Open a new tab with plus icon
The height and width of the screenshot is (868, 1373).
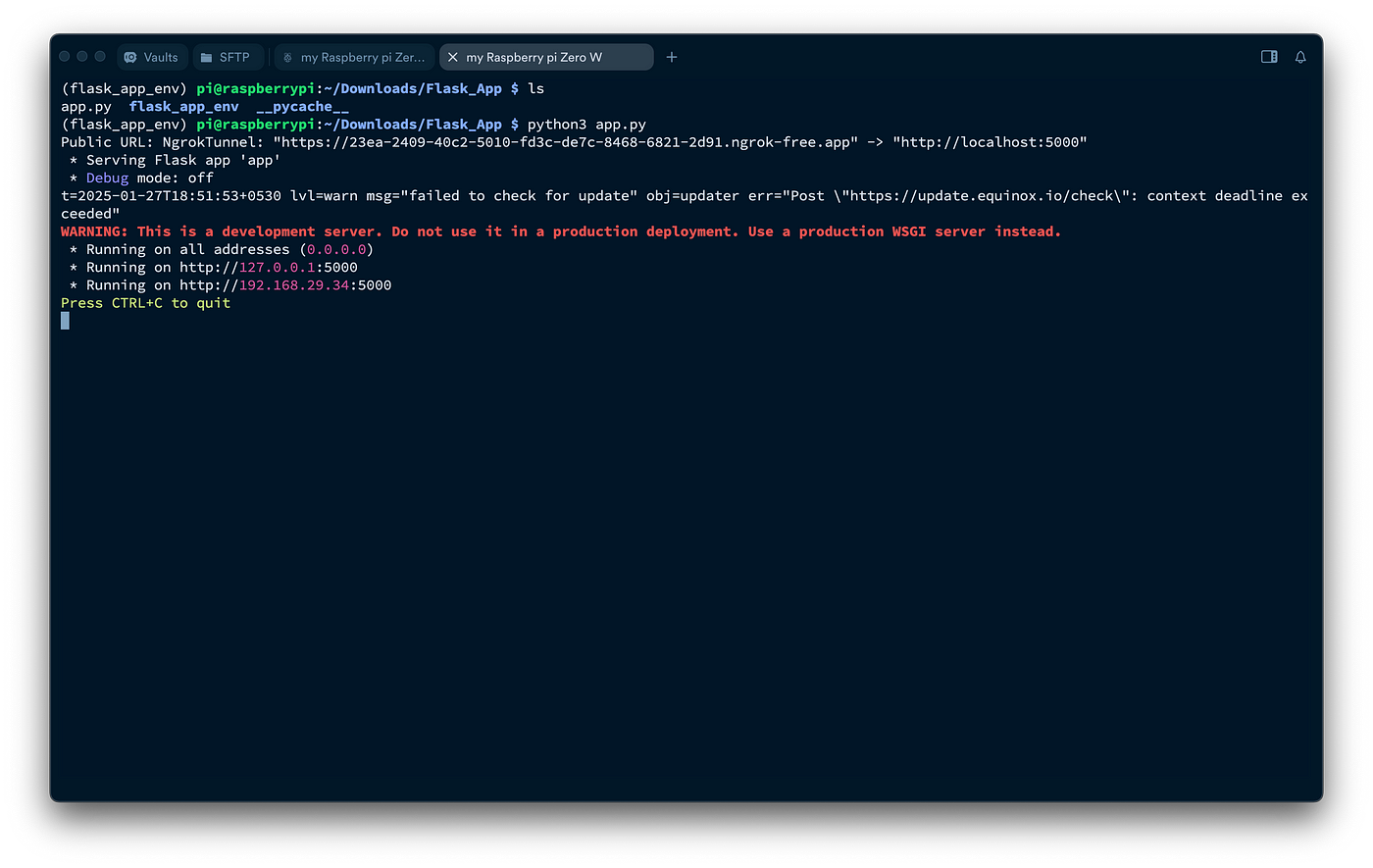coord(672,58)
